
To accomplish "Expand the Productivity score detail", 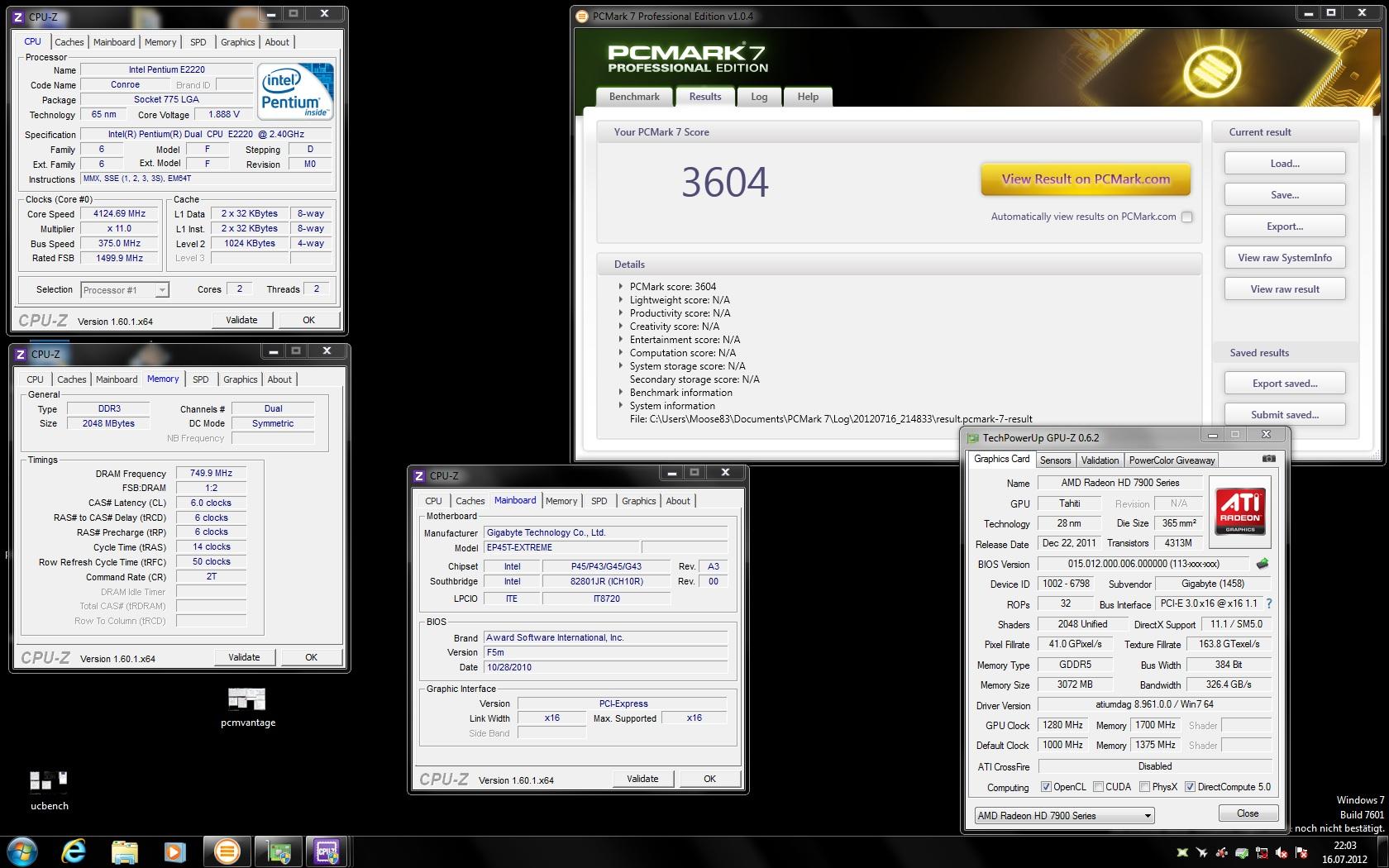I will 621,312.
